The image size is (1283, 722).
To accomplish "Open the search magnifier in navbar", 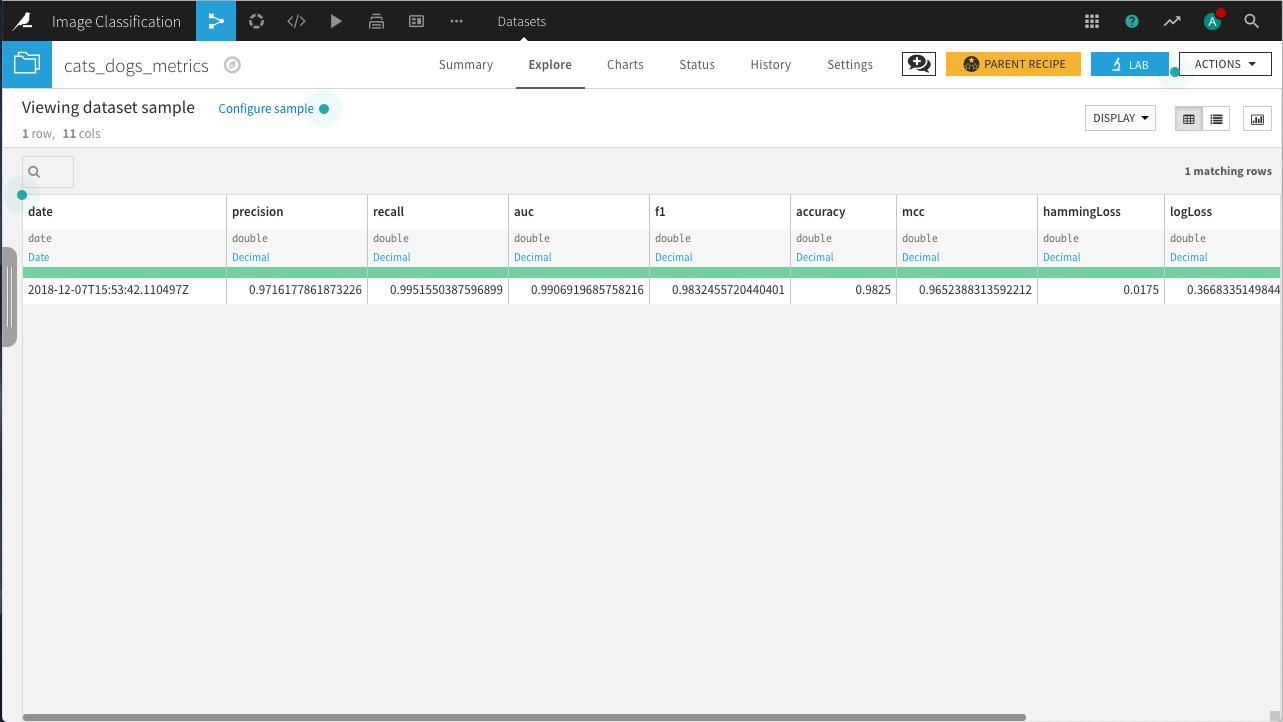I will (x=1251, y=21).
